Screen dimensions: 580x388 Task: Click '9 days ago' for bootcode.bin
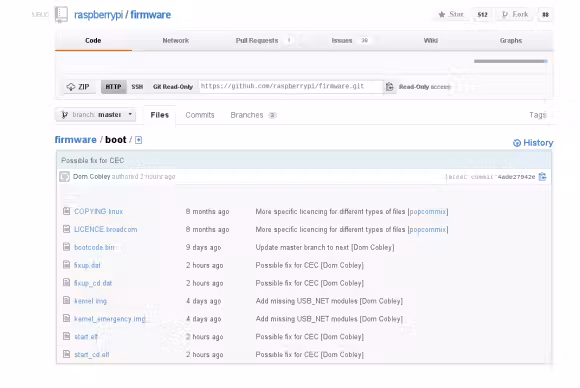[x=203, y=247]
